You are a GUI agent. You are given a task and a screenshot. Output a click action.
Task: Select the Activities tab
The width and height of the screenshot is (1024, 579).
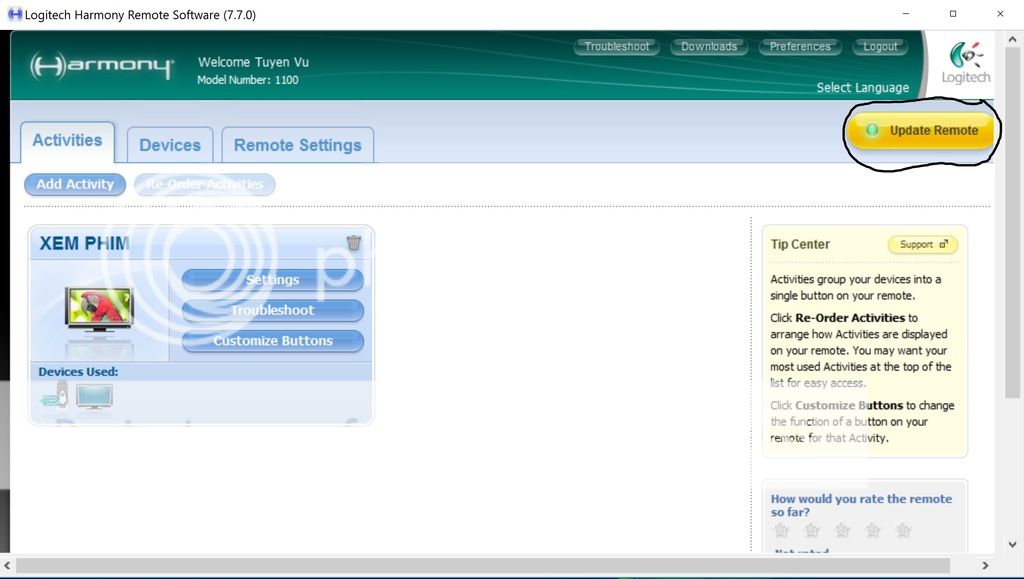[67, 141]
